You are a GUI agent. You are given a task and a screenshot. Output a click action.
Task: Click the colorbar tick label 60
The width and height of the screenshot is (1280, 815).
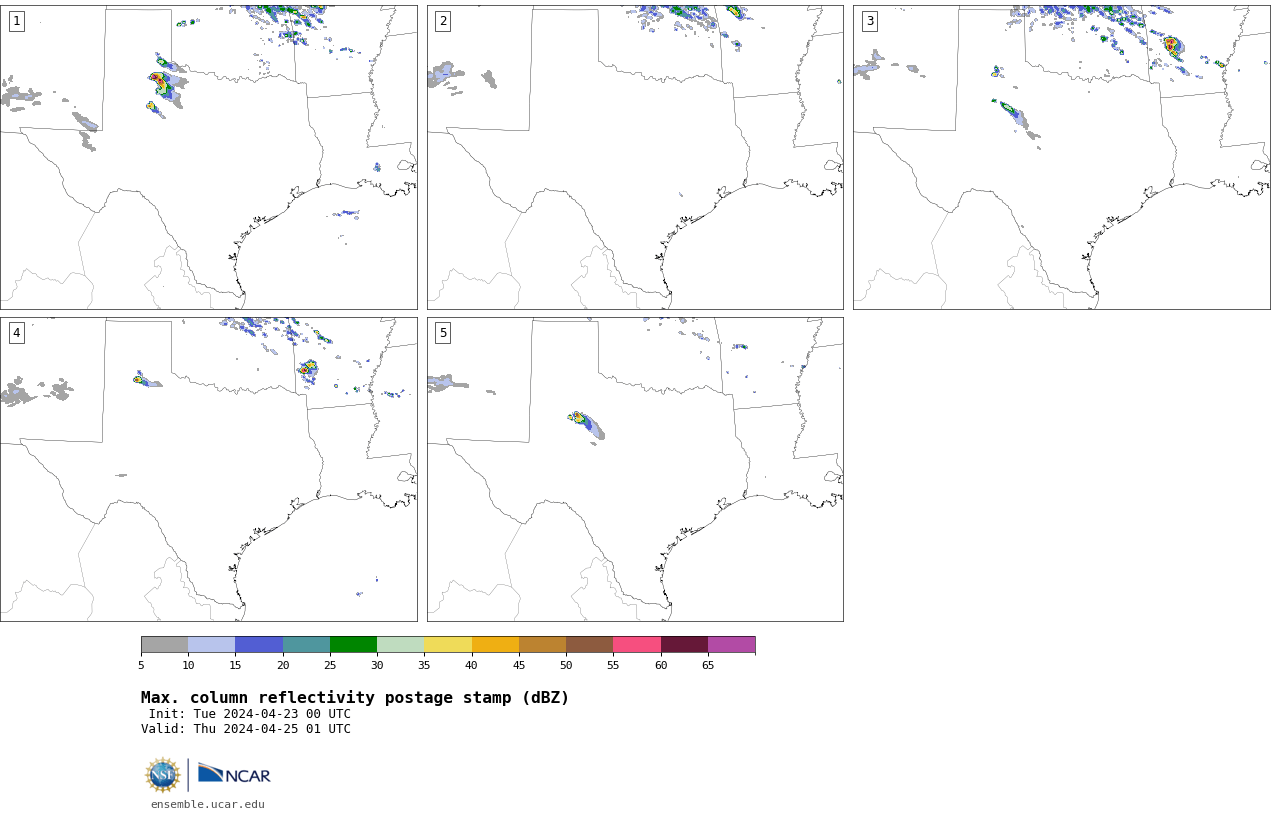pos(661,666)
